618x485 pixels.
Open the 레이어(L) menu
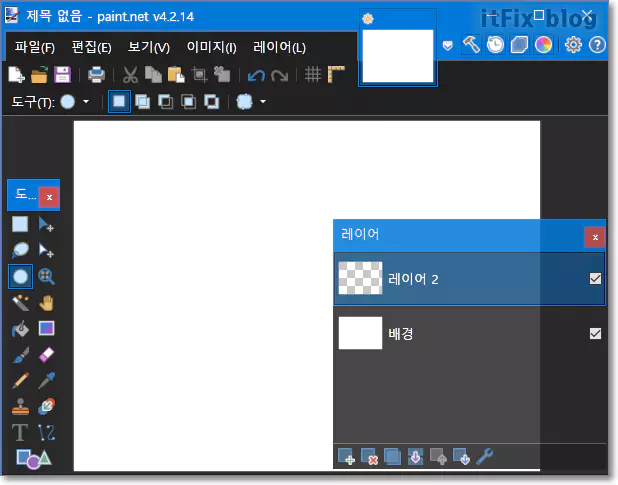pyautogui.click(x=279, y=47)
